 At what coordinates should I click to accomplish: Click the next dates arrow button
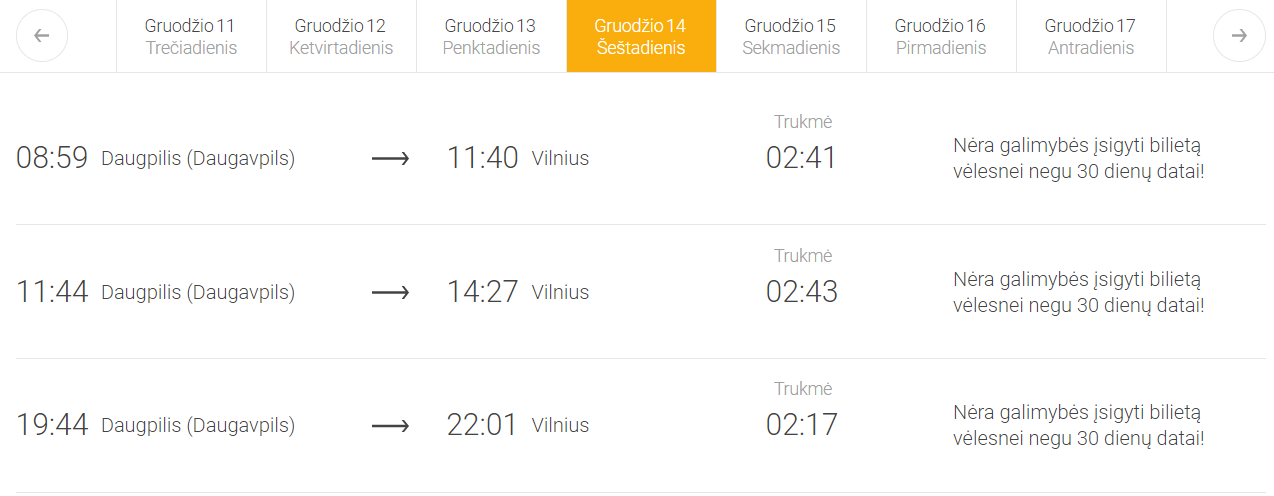pos(1238,36)
